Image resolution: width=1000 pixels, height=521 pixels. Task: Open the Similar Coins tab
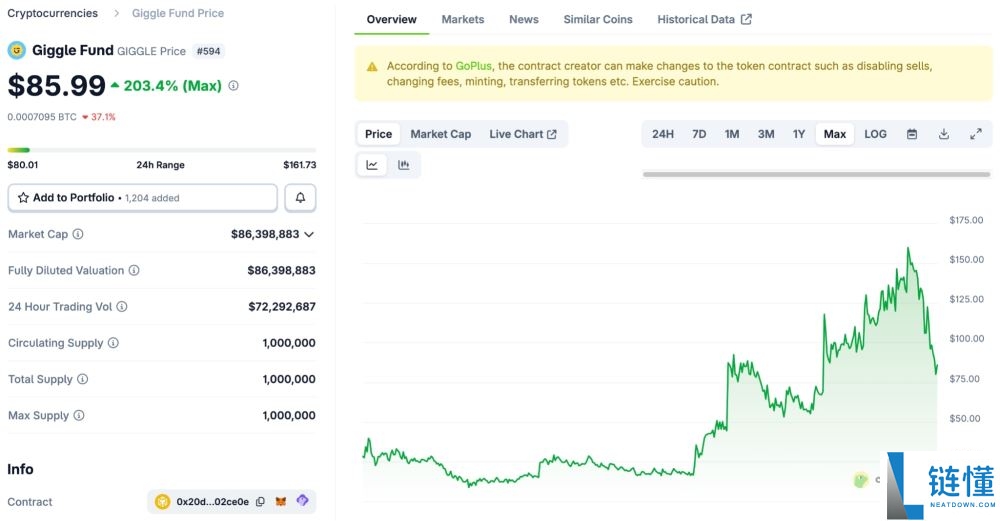[598, 19]
